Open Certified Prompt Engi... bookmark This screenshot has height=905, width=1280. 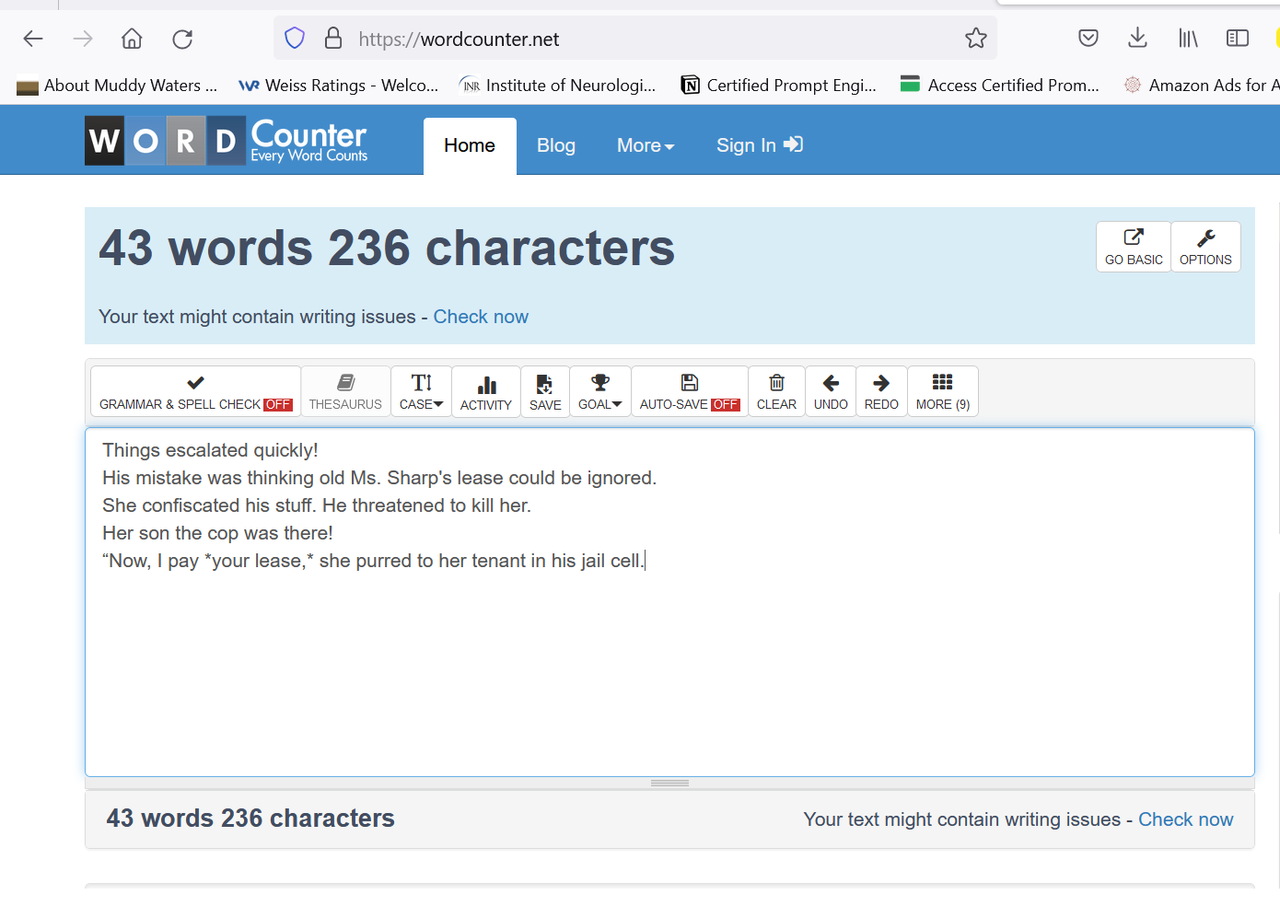(x=778, y=85)
